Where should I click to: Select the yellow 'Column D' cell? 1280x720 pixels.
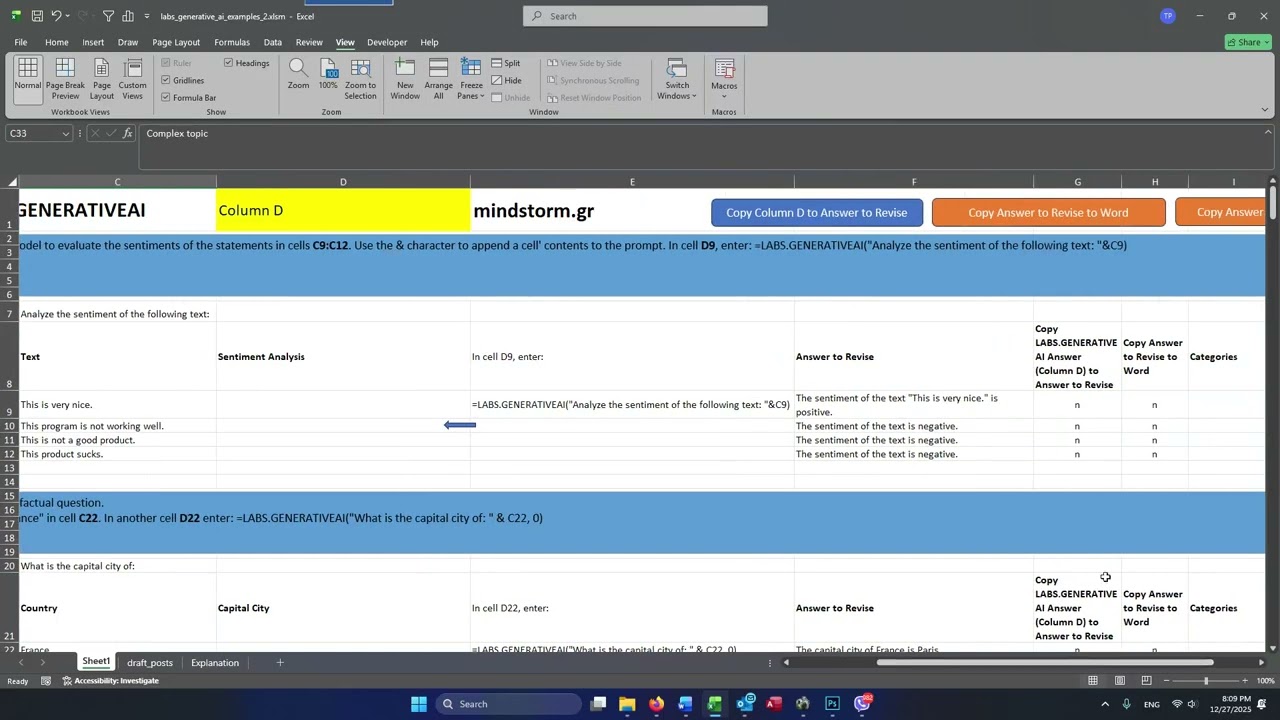tap(343, 211)
